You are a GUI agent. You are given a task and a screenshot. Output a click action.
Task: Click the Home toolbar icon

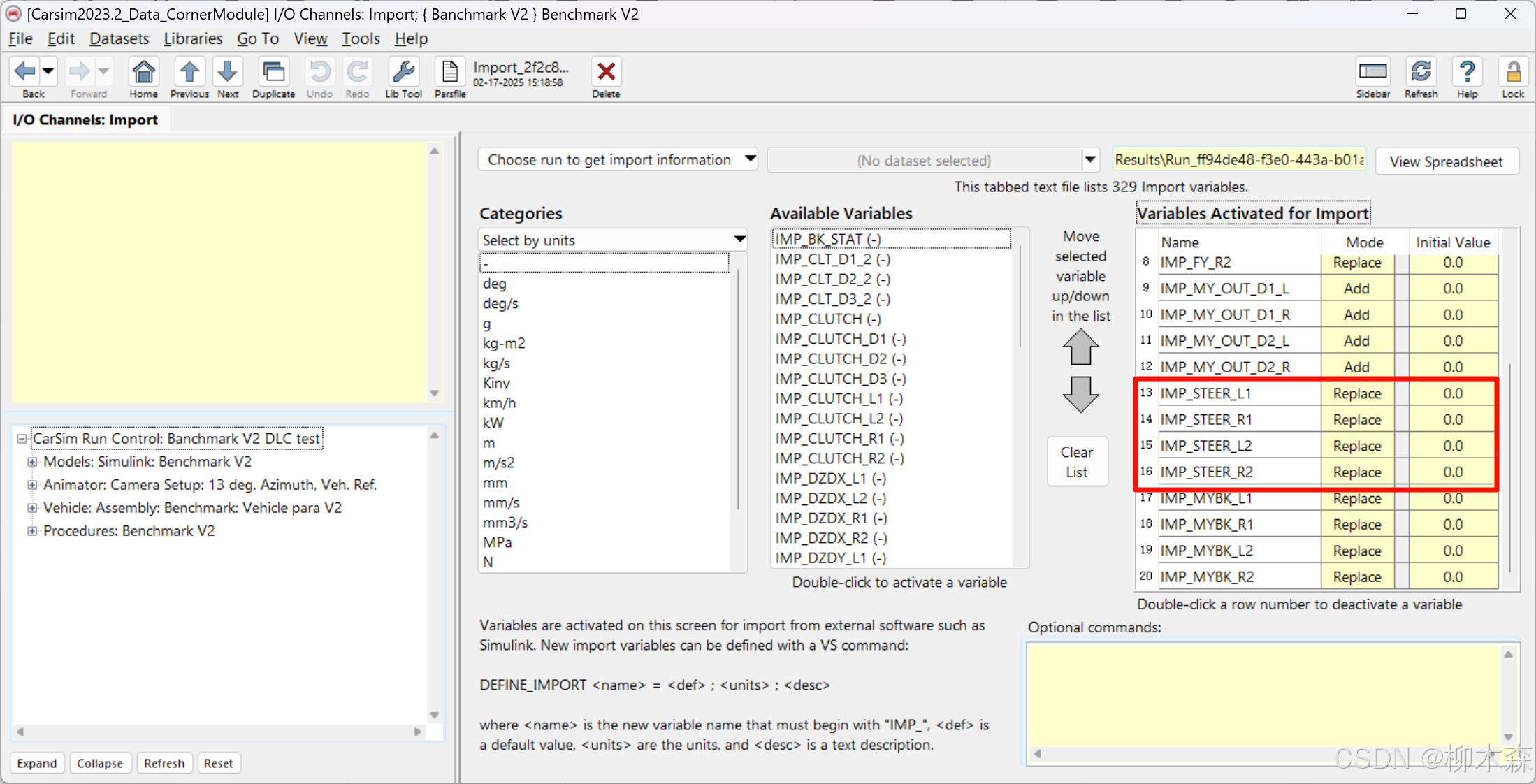click(x=143, y=73)
